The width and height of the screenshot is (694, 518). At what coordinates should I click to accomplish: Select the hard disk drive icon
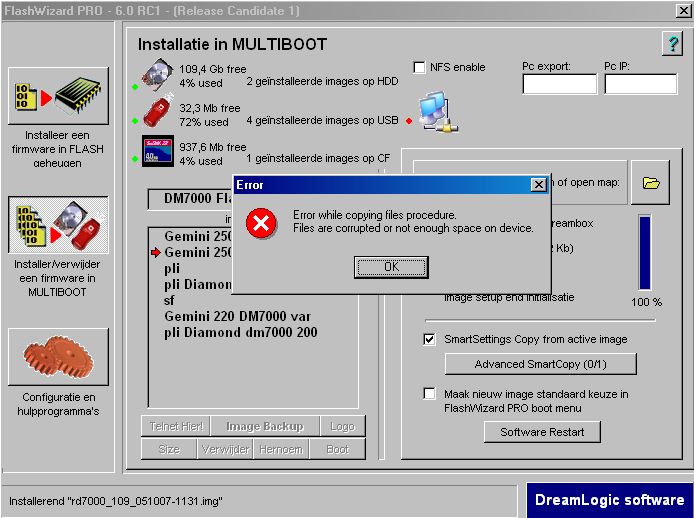tap(158, 74)
